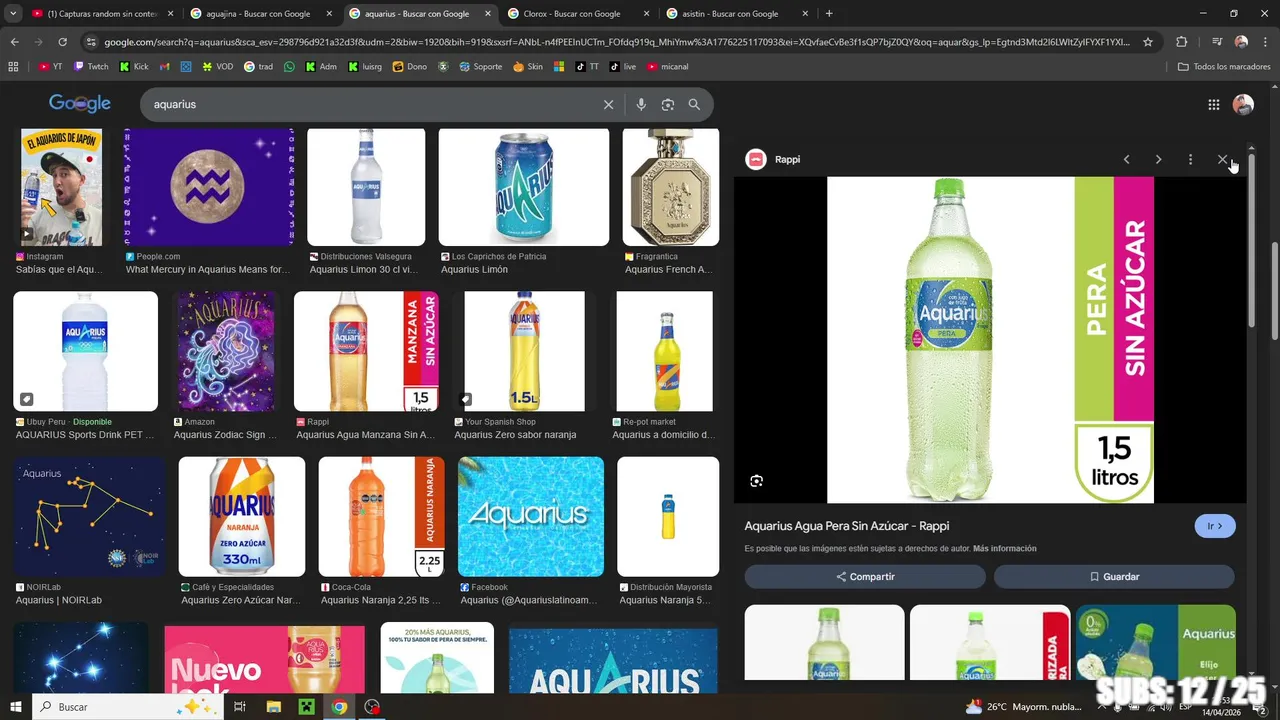Open a new browser tab
The height and width of the screenshot is (720, 1280).
[x=829, y=14]
